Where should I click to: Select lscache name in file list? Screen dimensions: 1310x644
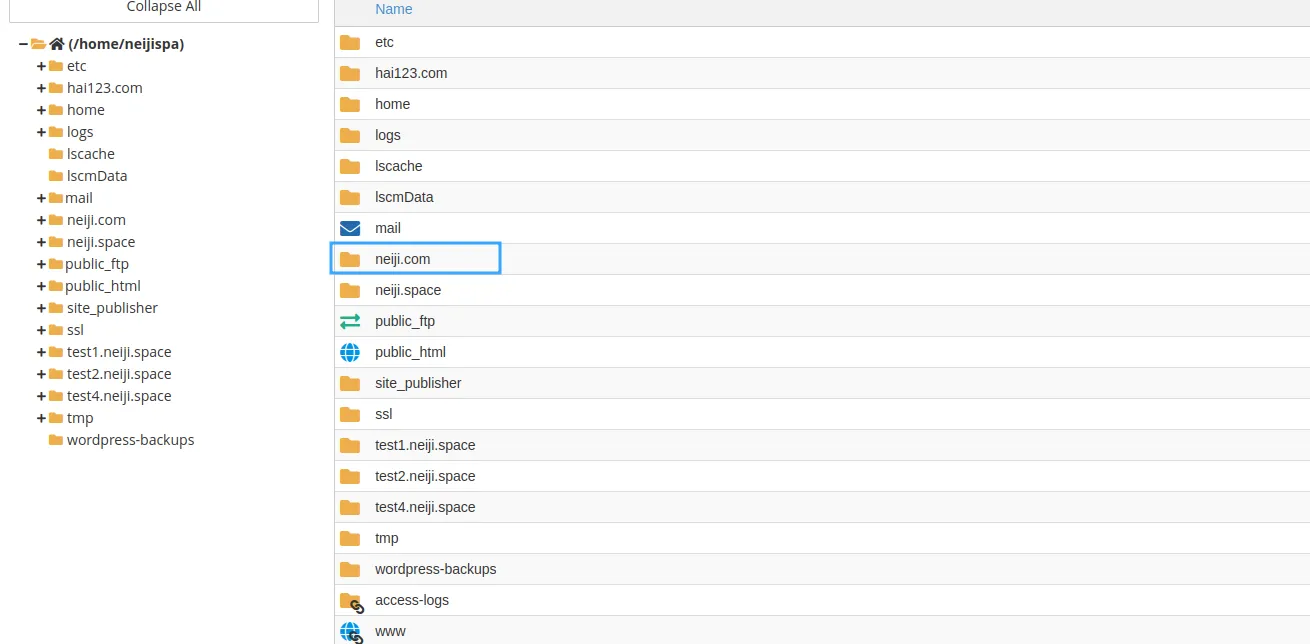pos(399,166)
